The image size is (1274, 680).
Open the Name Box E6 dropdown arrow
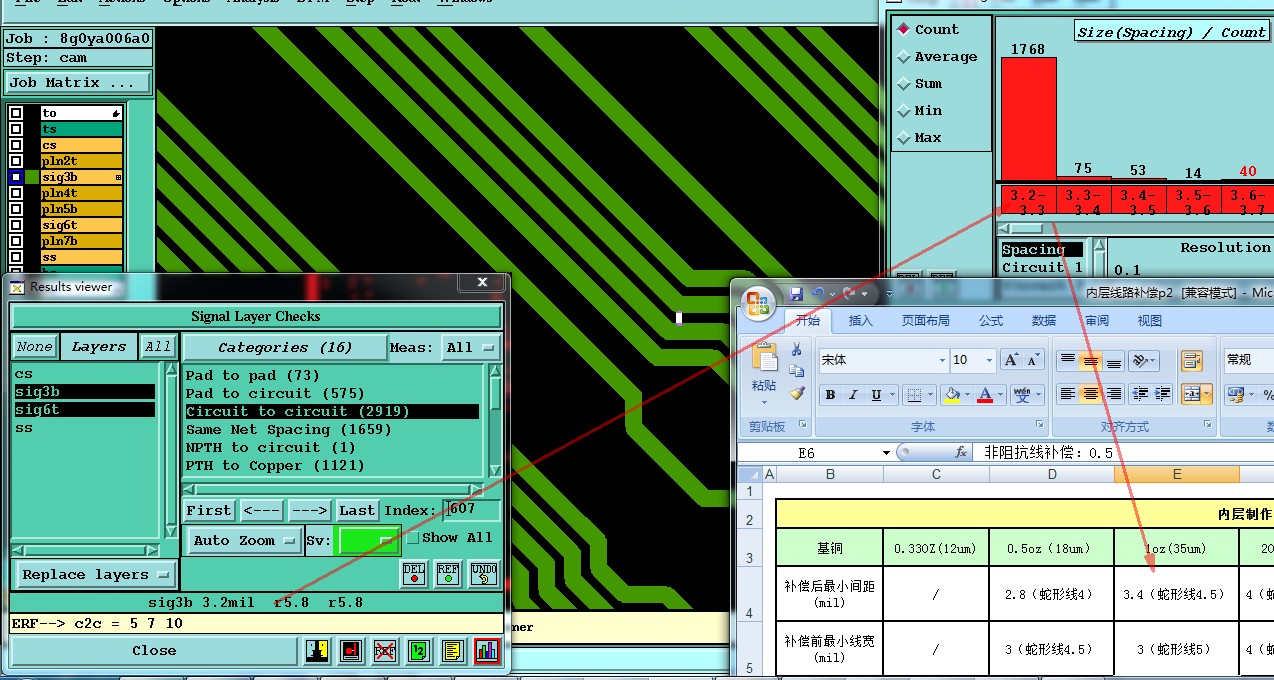[886, 453]
